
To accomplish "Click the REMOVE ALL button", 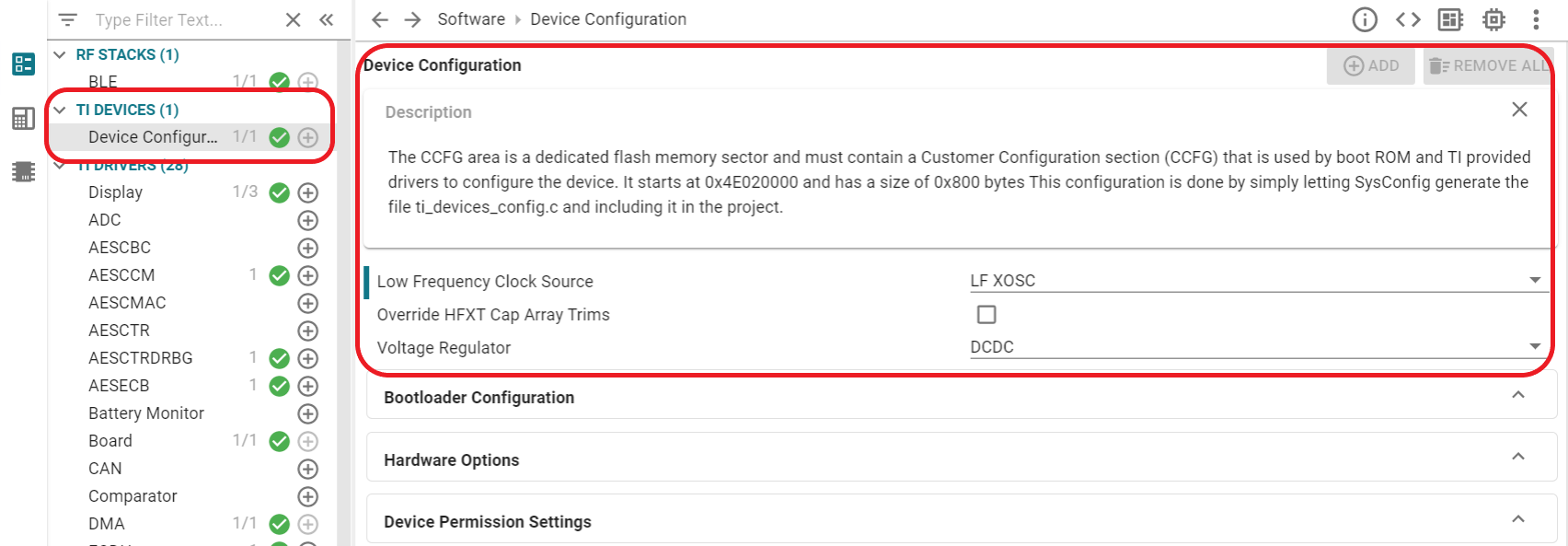I will pos(1488,65).
